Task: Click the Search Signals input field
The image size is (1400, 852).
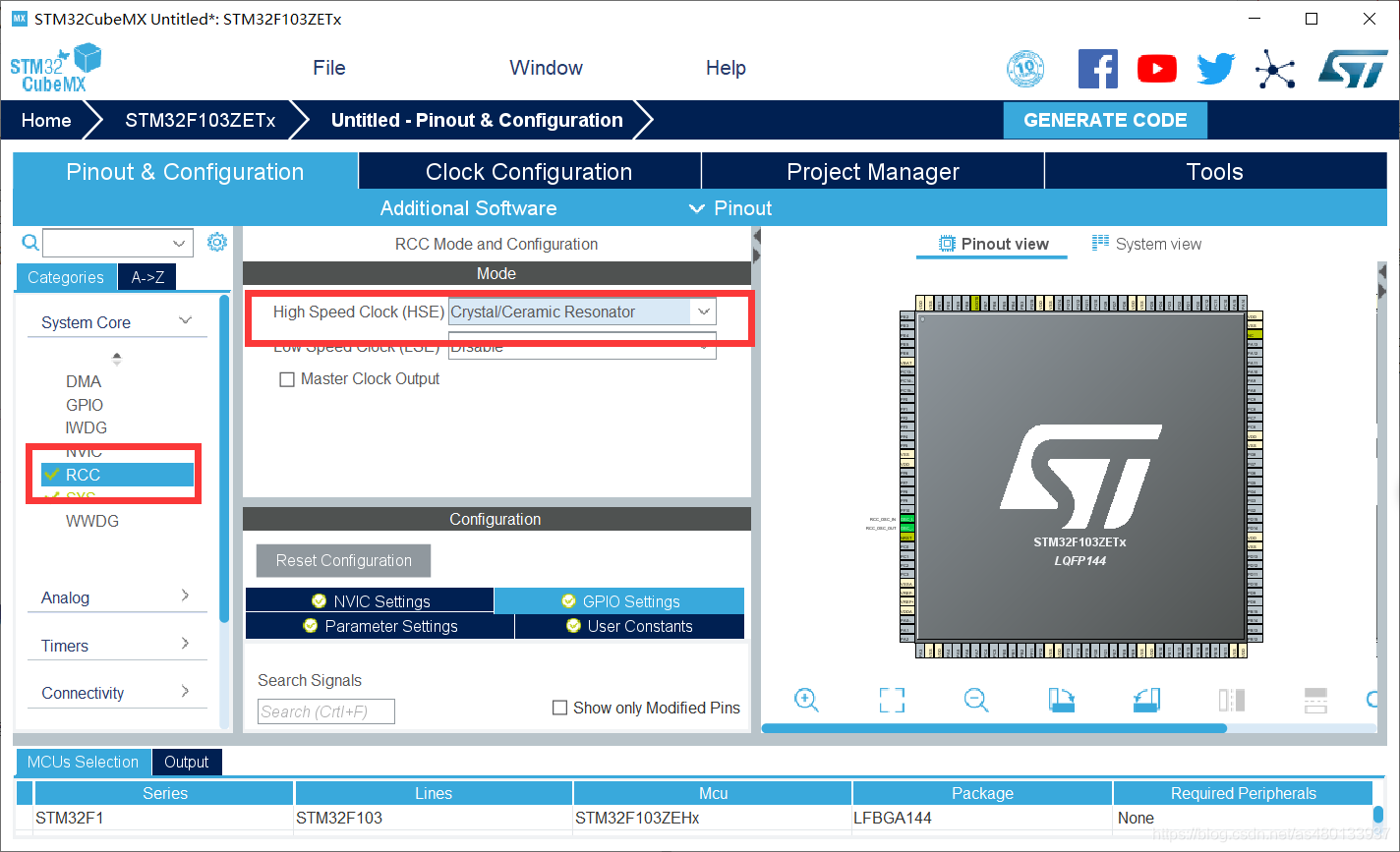Action: pyautogui.click(x=326, y=711)
